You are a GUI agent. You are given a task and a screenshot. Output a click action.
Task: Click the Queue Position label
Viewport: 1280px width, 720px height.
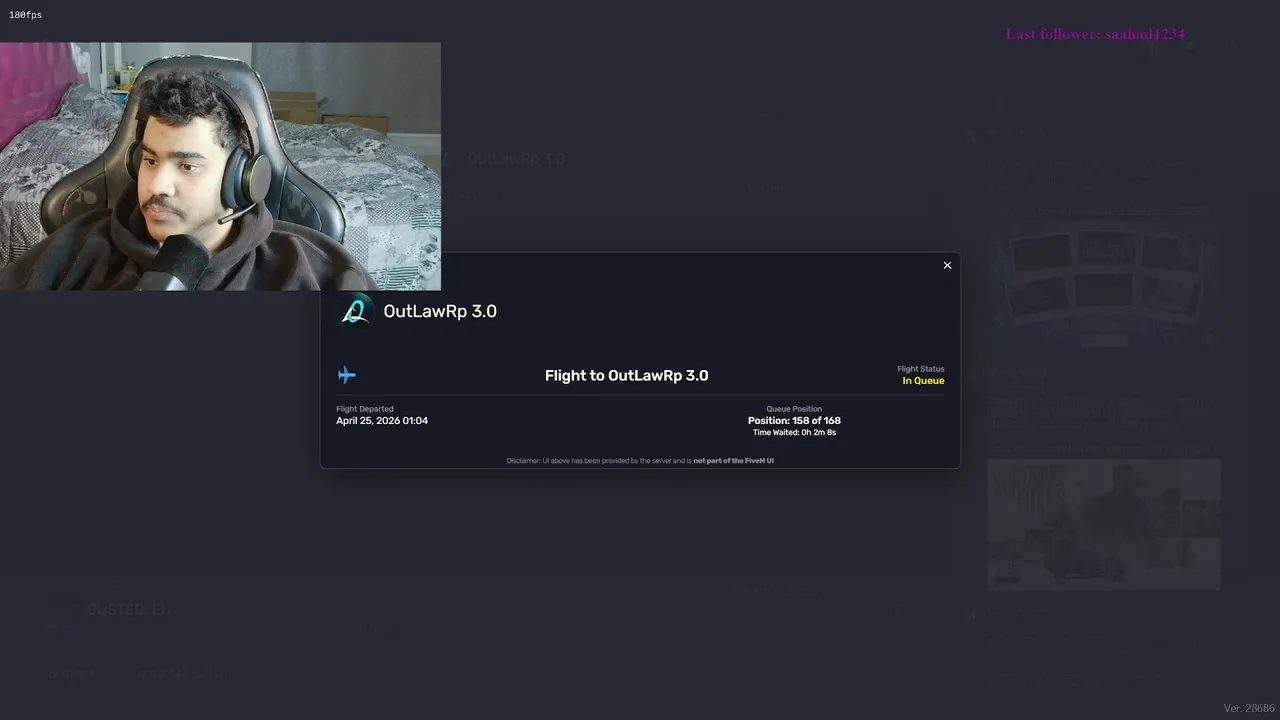794,409
